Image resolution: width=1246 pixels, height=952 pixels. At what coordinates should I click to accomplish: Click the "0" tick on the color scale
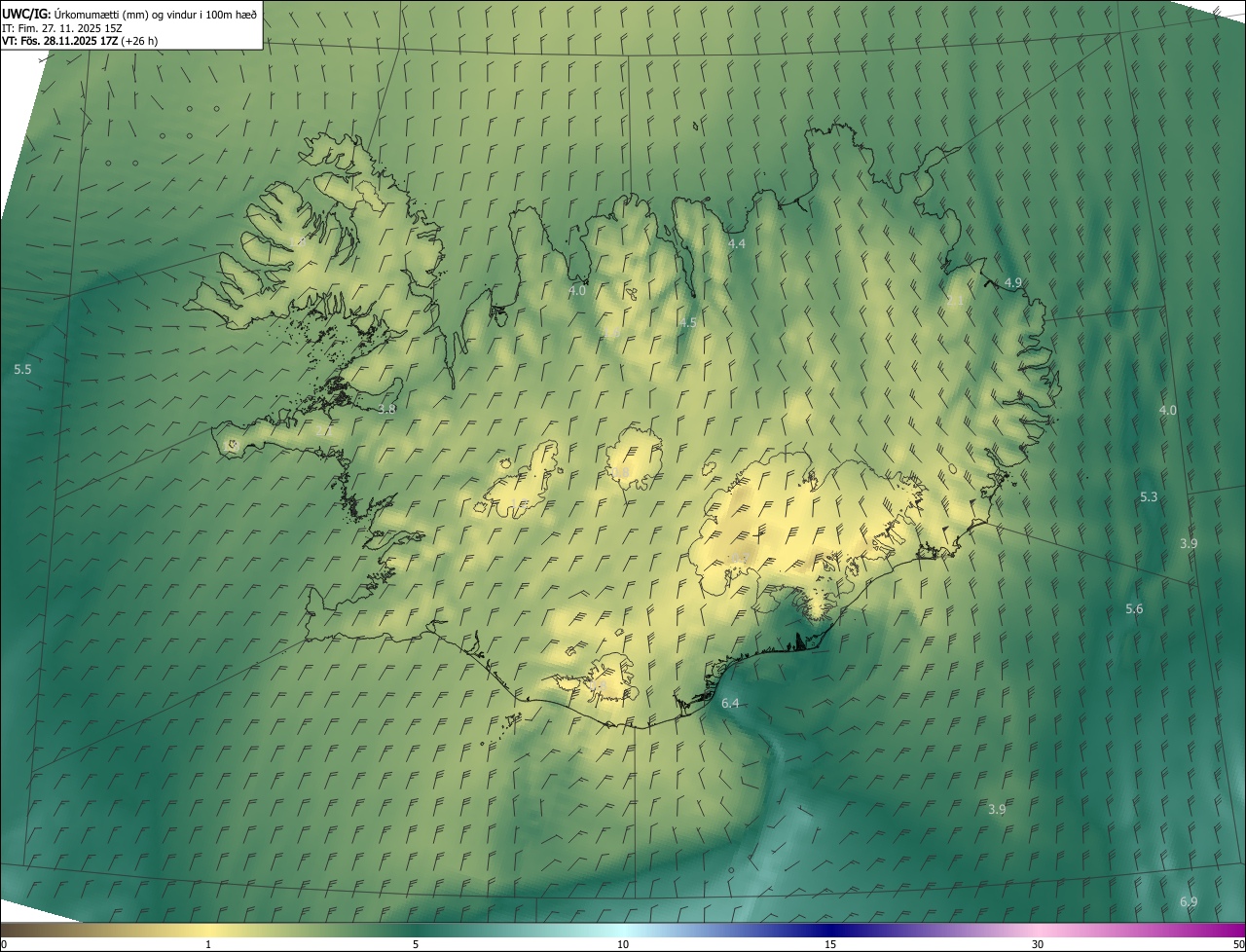click(4, 944)
